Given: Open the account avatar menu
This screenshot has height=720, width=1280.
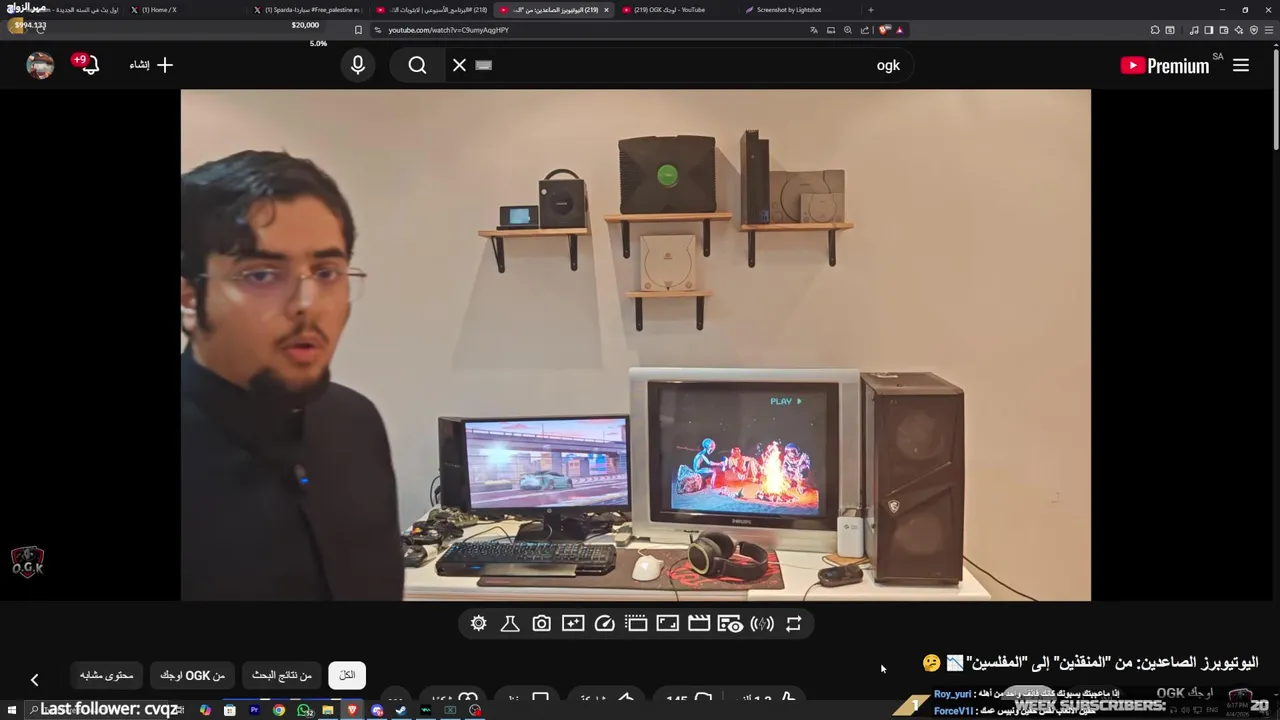Looking at the screenshot, I should pos(40,65).
